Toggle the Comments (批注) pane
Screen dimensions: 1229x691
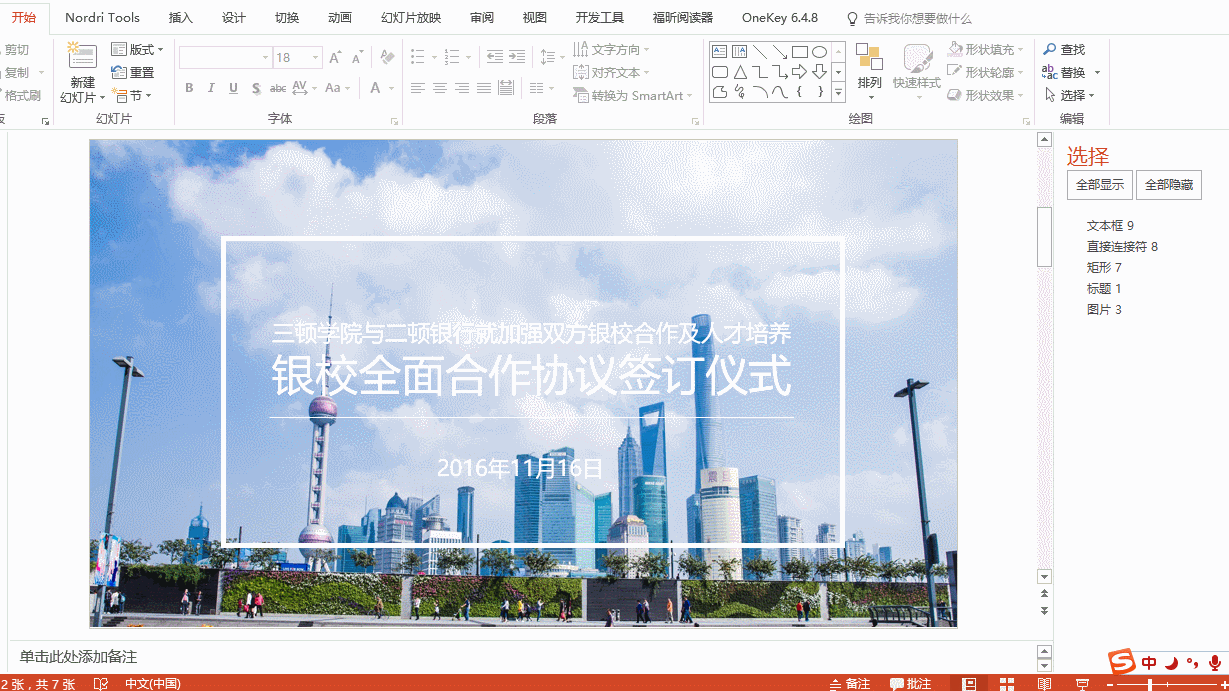910,684
